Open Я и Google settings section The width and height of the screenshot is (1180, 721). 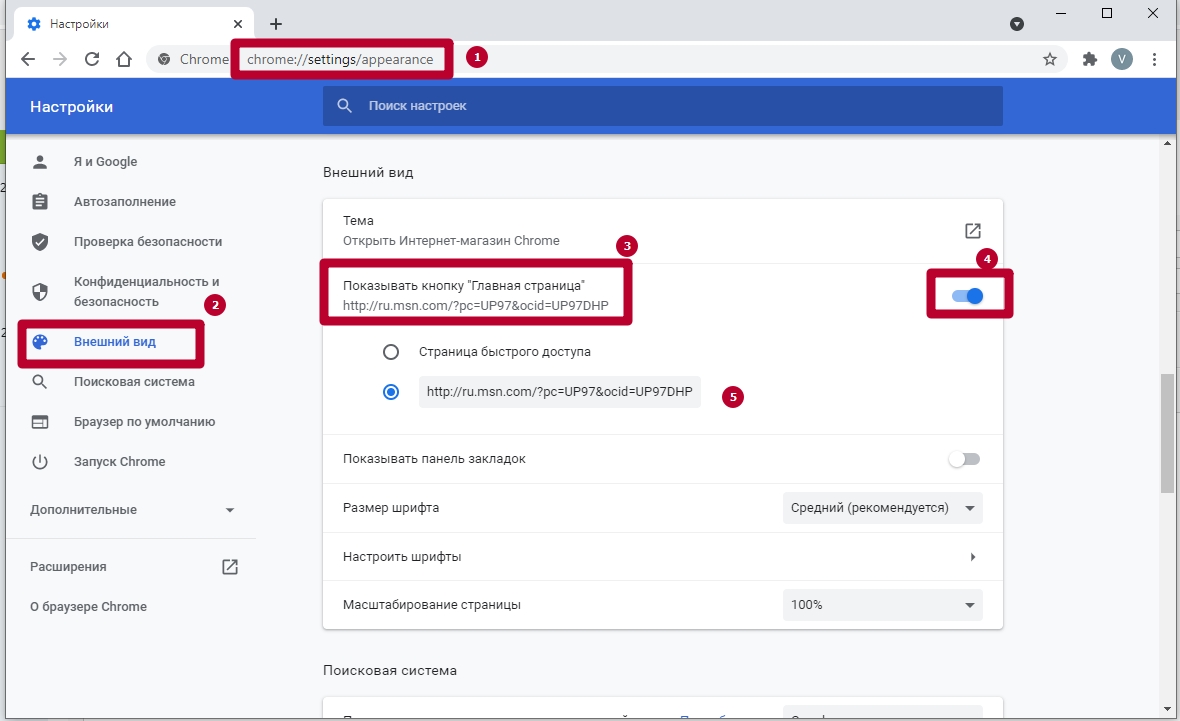coord(105,162)
